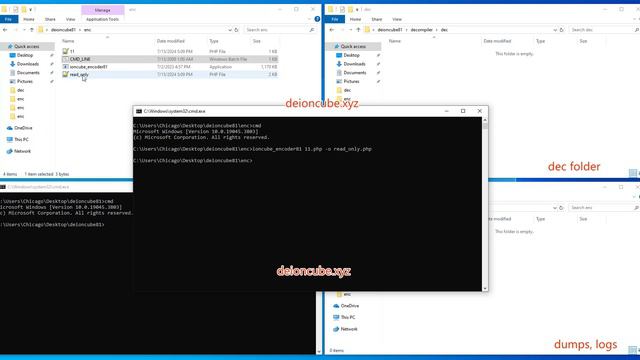This screenshot has height=360, width=640.
Task: Open Pictures in the dec window sidebar
Action: point(351,82)
